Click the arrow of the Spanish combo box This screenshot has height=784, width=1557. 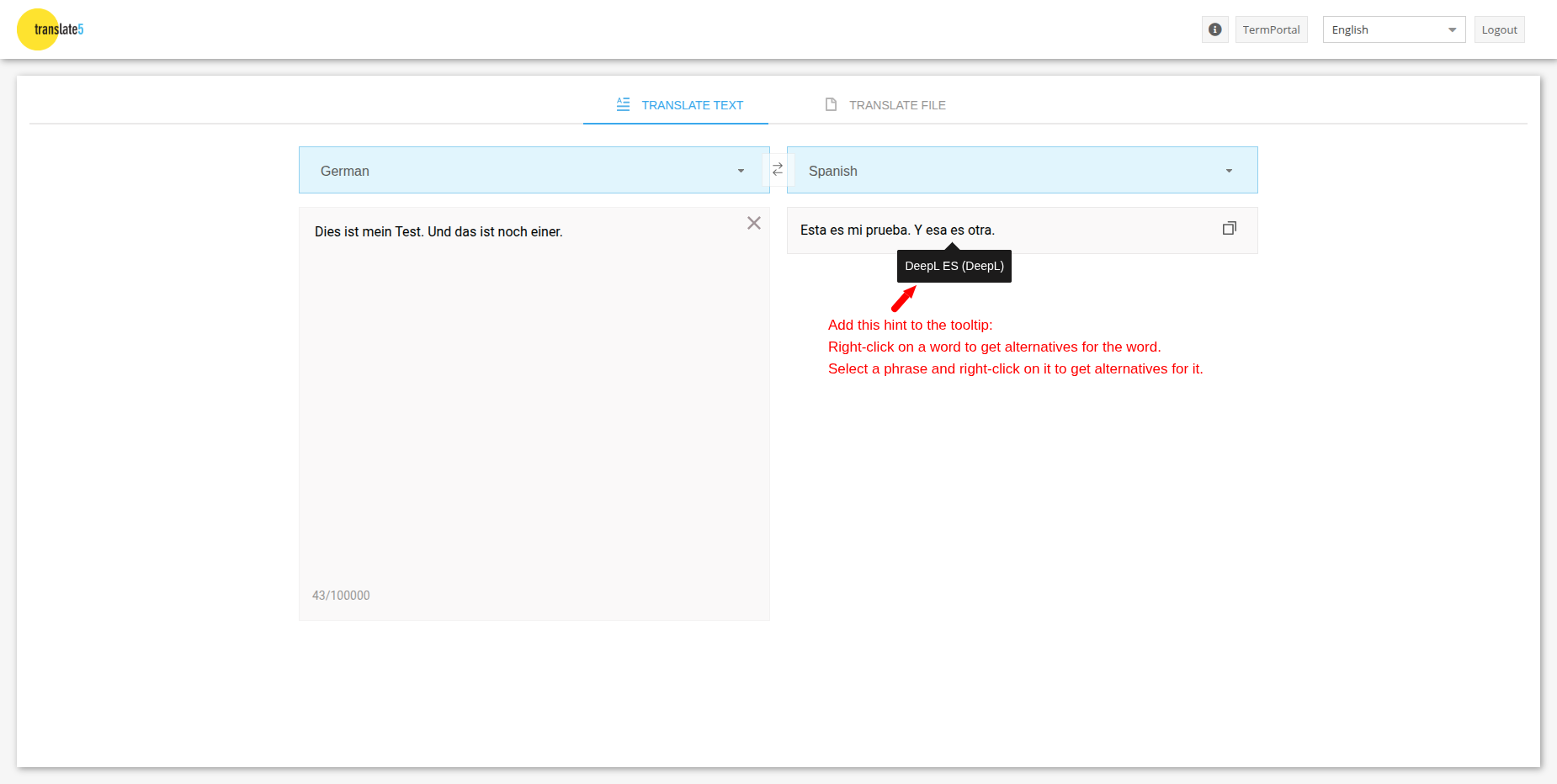tap(1229, 171)
